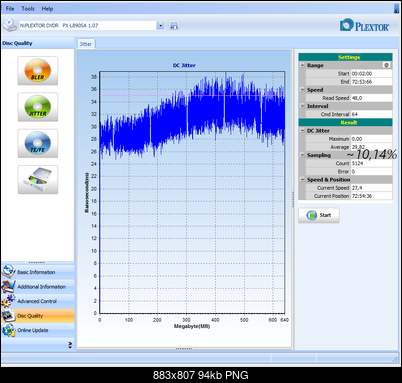402x383 pixels.
Task: Click the Cmd Interval value field
Action: click(x=371, y=114)
